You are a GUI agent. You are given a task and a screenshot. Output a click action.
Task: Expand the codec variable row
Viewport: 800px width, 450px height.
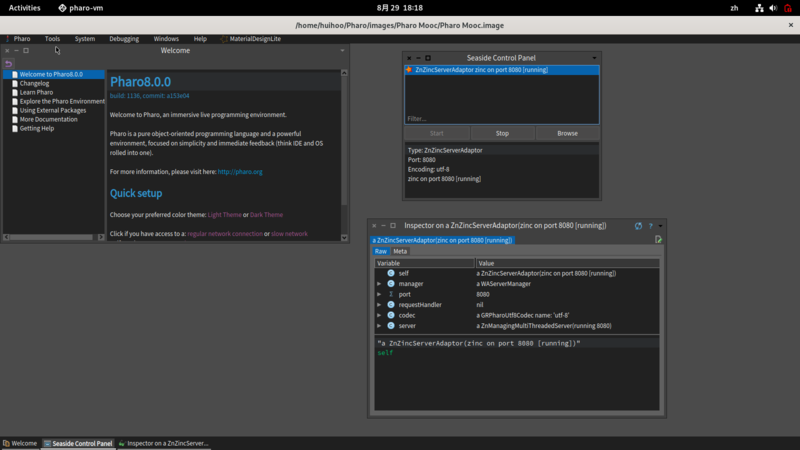pos(379,315)
